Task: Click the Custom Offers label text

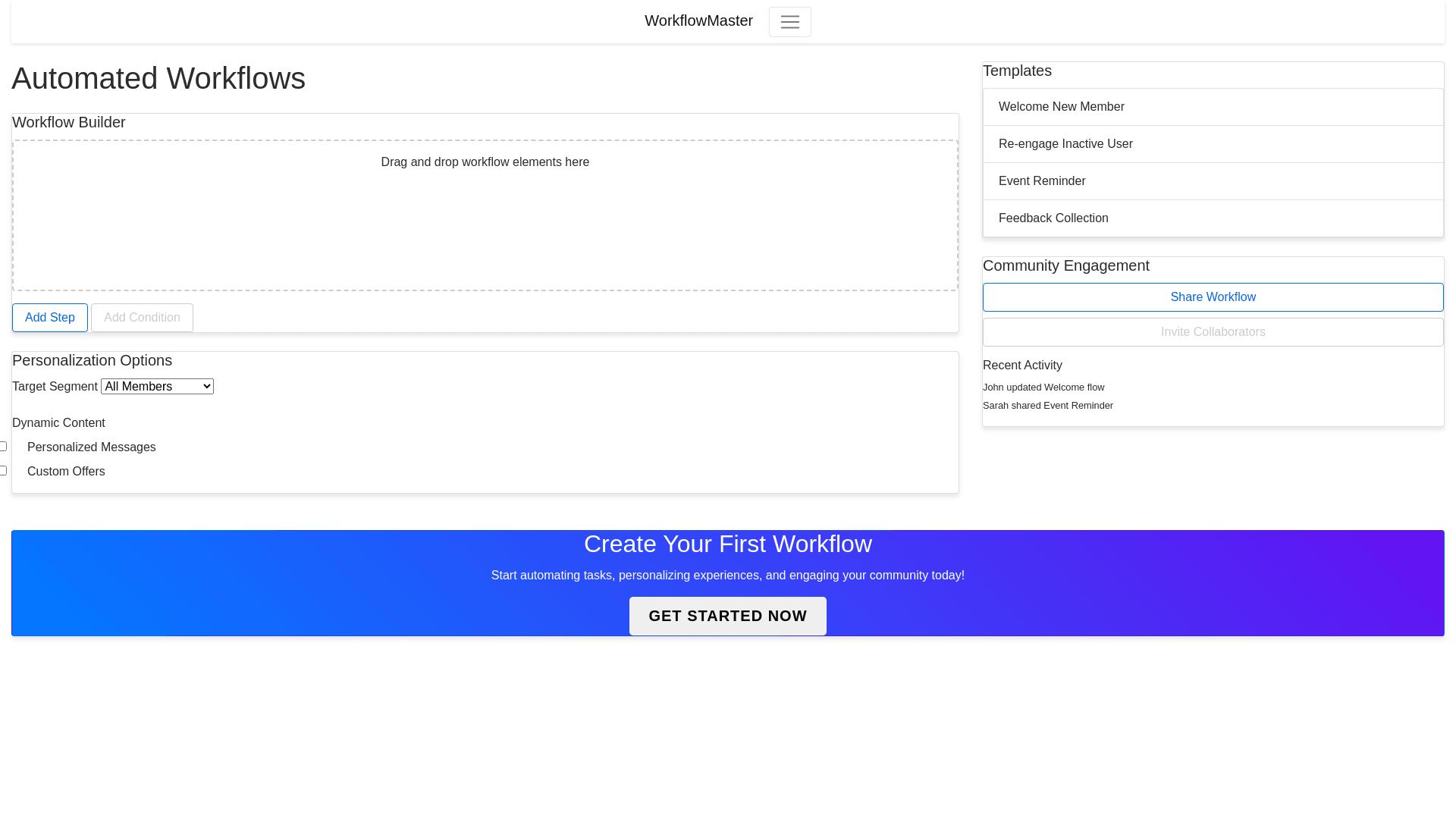Action: pyautogui.click(x=67, y=472)
